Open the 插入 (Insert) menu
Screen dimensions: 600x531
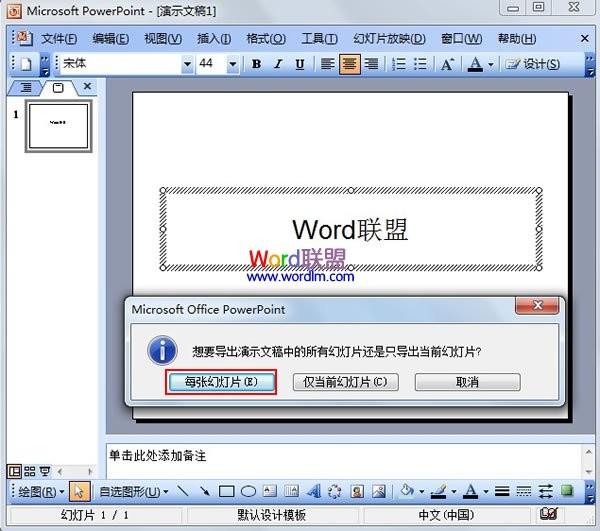214,39
